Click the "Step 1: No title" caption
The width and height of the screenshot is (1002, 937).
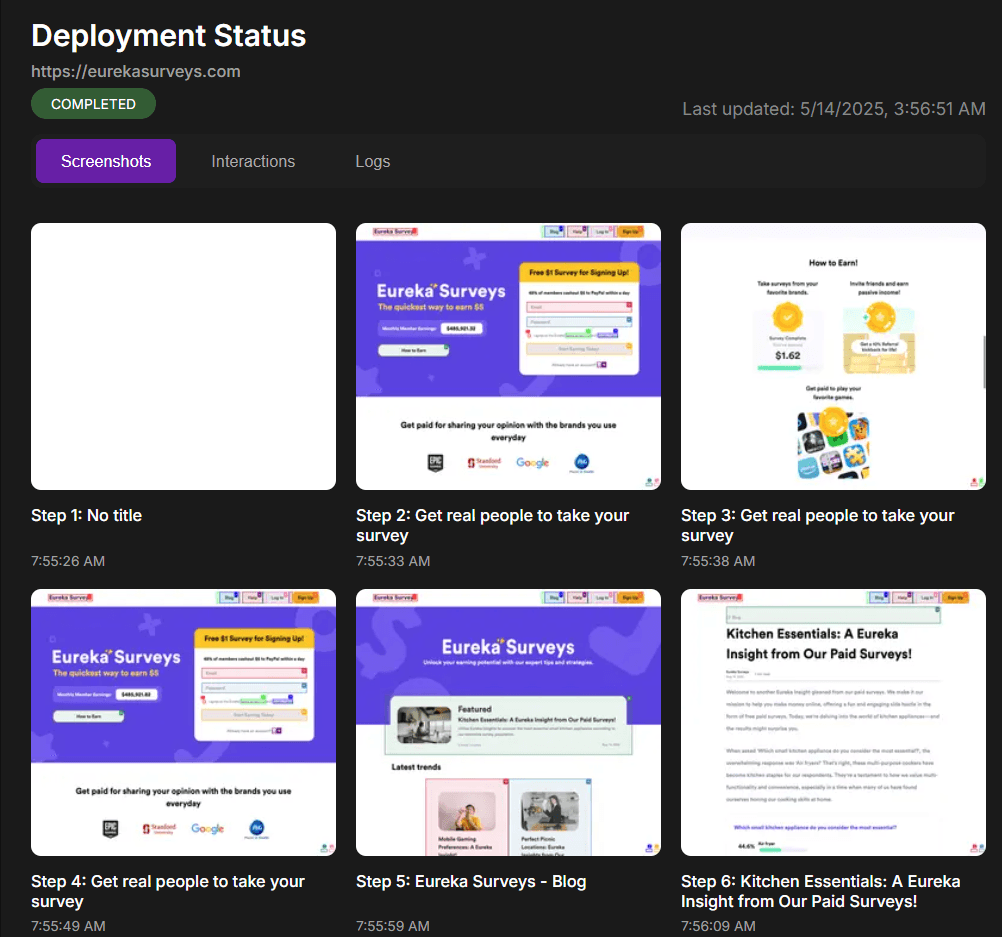point(87,516)
